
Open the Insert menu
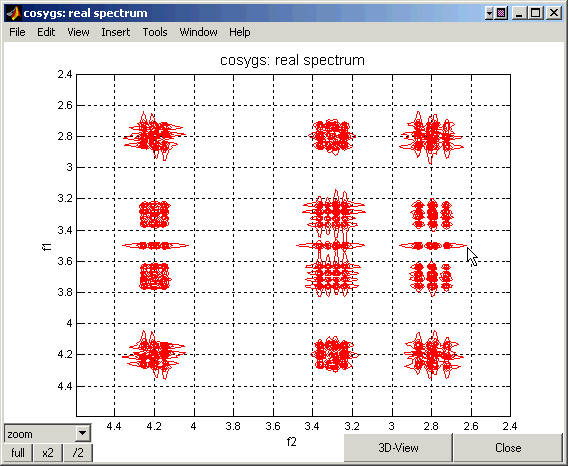[116, 32]
